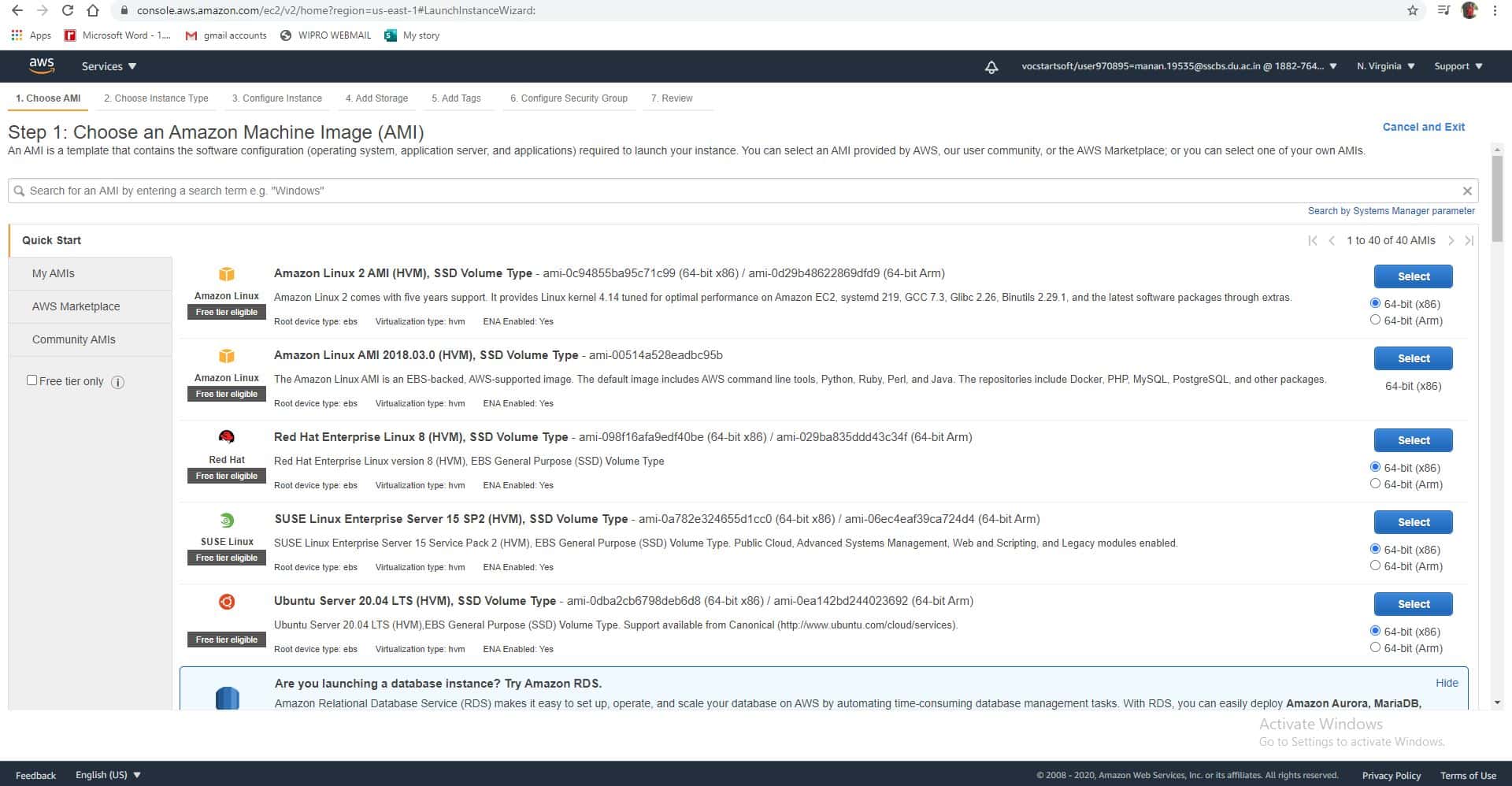Screen dimensions: 1512x786
Task: Click the Amazon Linux 2018.03.0 box icon
Action: 227,356
